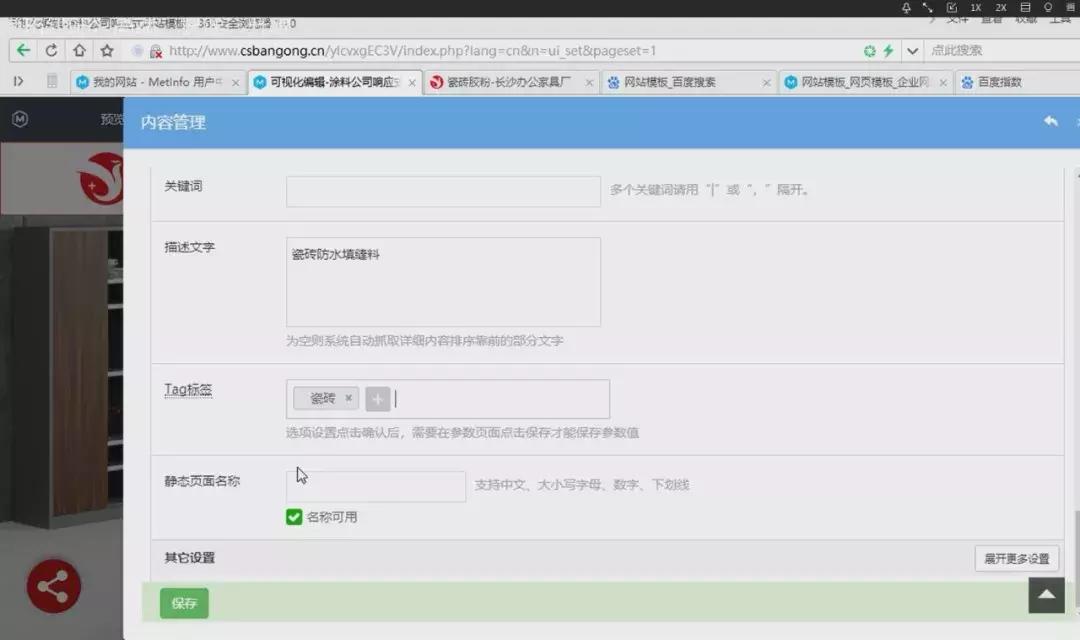Expand more settings via 展开更多设置
This screenshot has width=1080, height=640.
tap(1017, 559)
